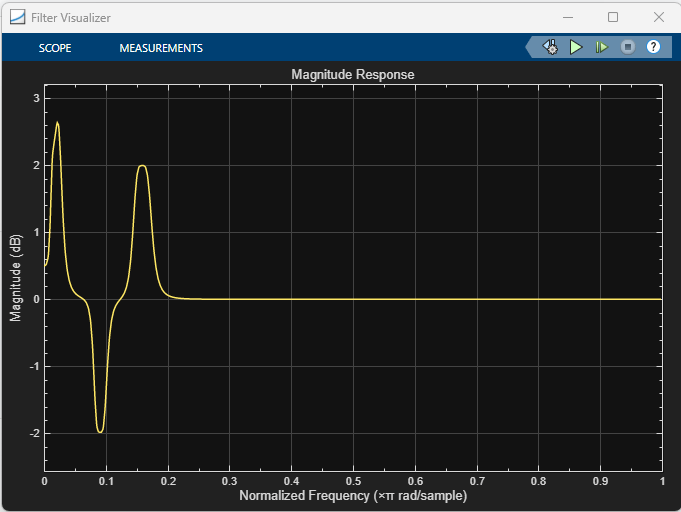Click the Filter Visualizer window title text

point(71,18)
